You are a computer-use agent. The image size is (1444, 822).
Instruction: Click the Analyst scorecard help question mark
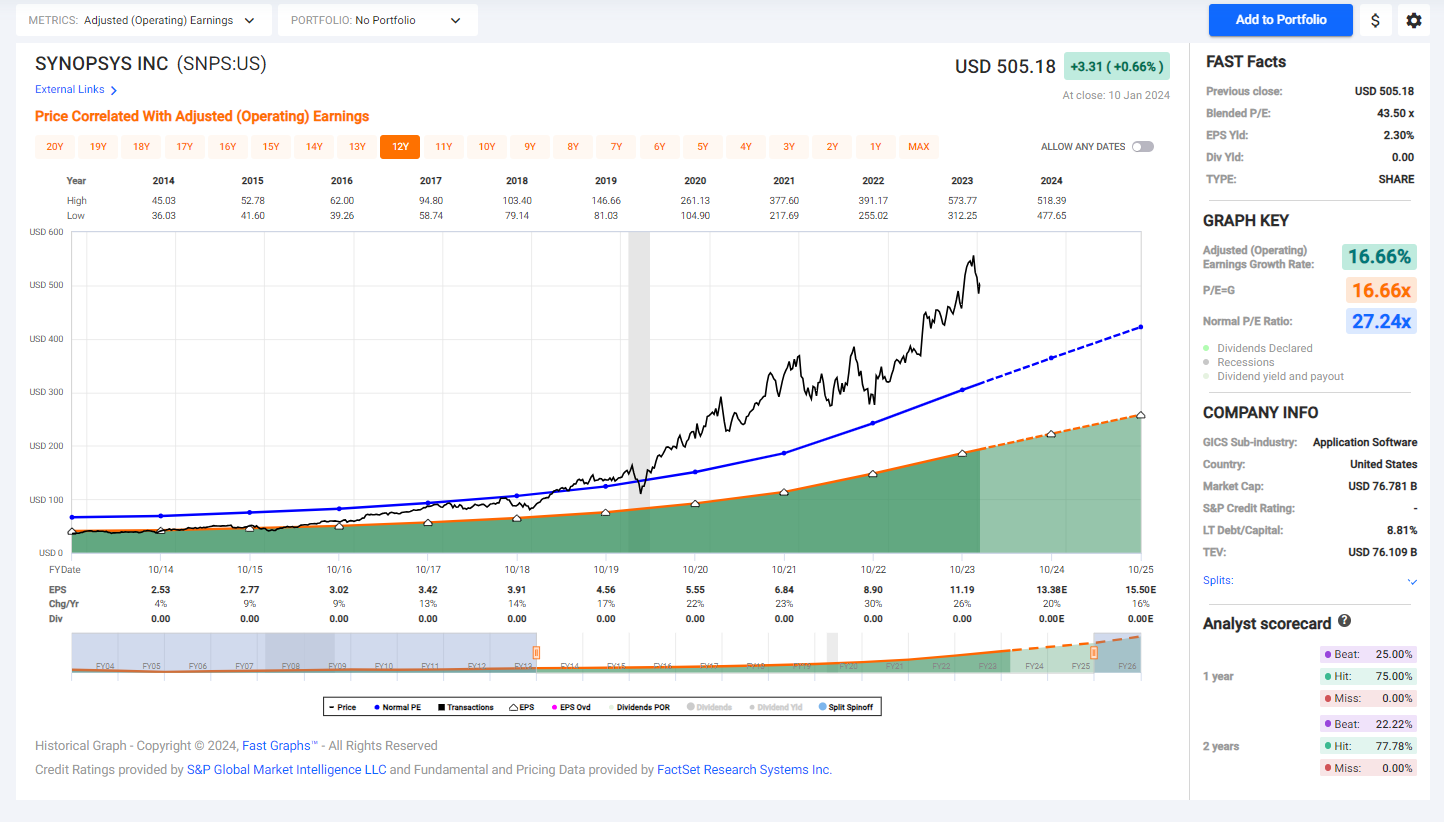coord(1344,621)
